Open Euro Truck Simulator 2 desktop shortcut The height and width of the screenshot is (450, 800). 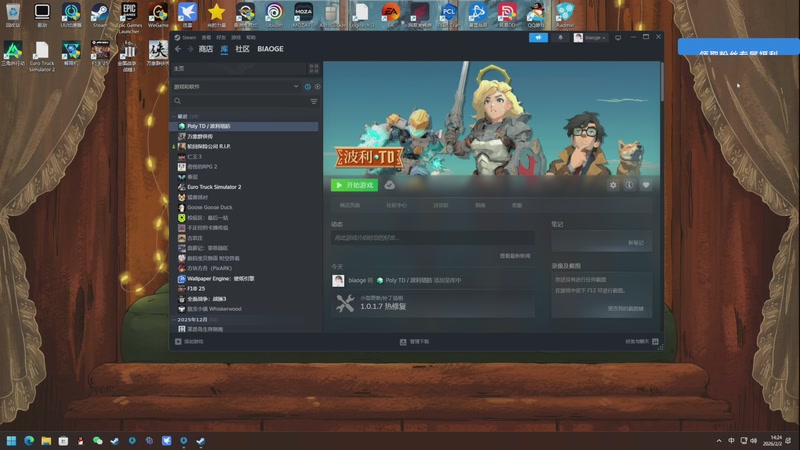pyautogui.click(x=42, y=56)
